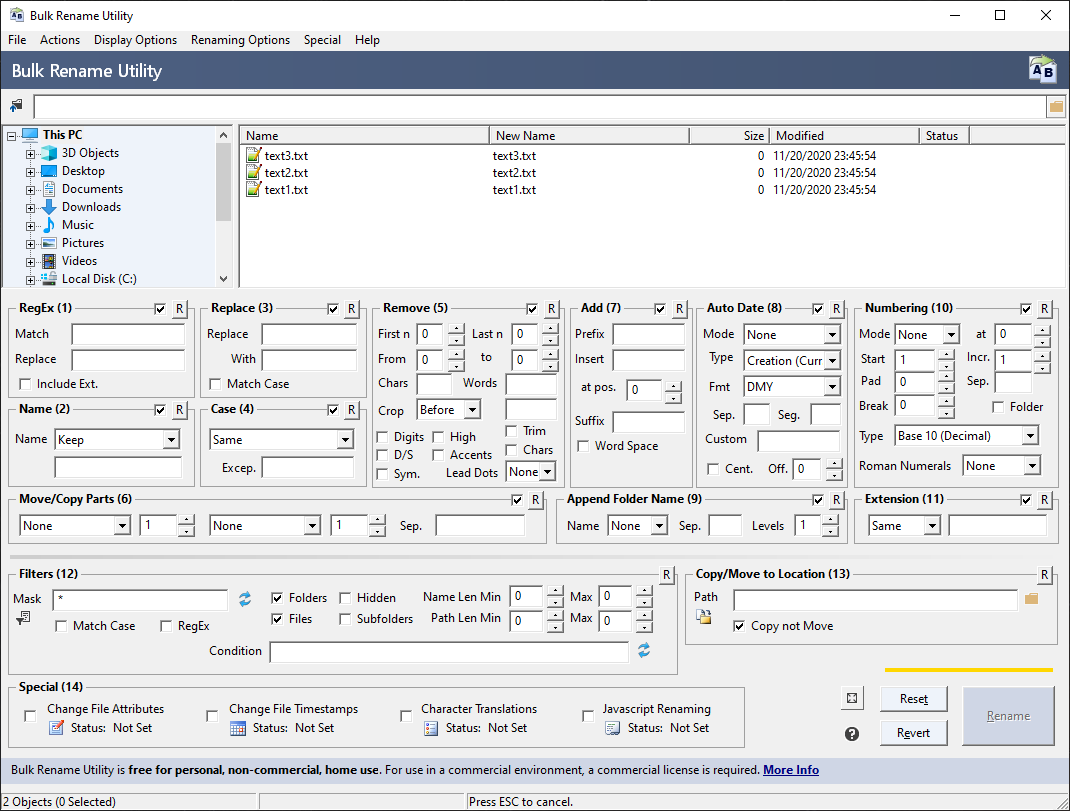Click the R reset button for Extension (11)
1070x811 pixels.
tap(1044, 500)
